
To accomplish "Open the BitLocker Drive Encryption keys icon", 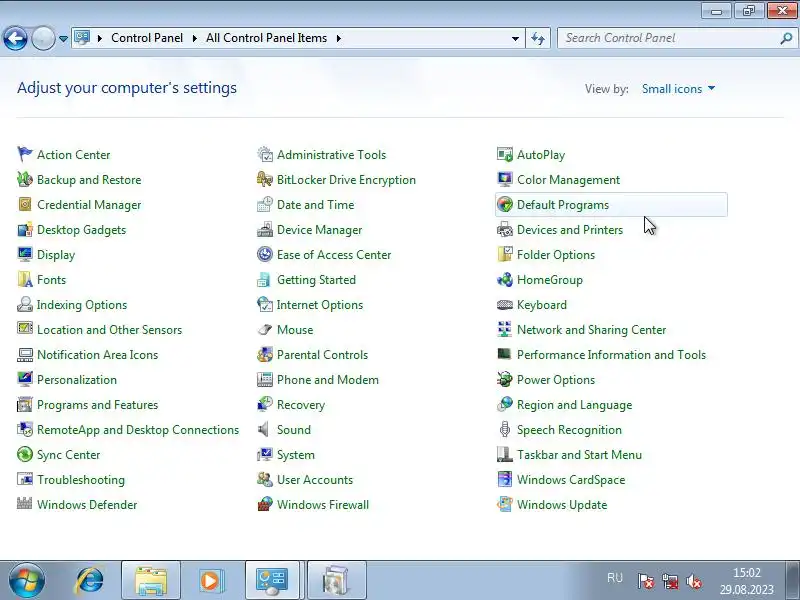I will pos(265,180).
